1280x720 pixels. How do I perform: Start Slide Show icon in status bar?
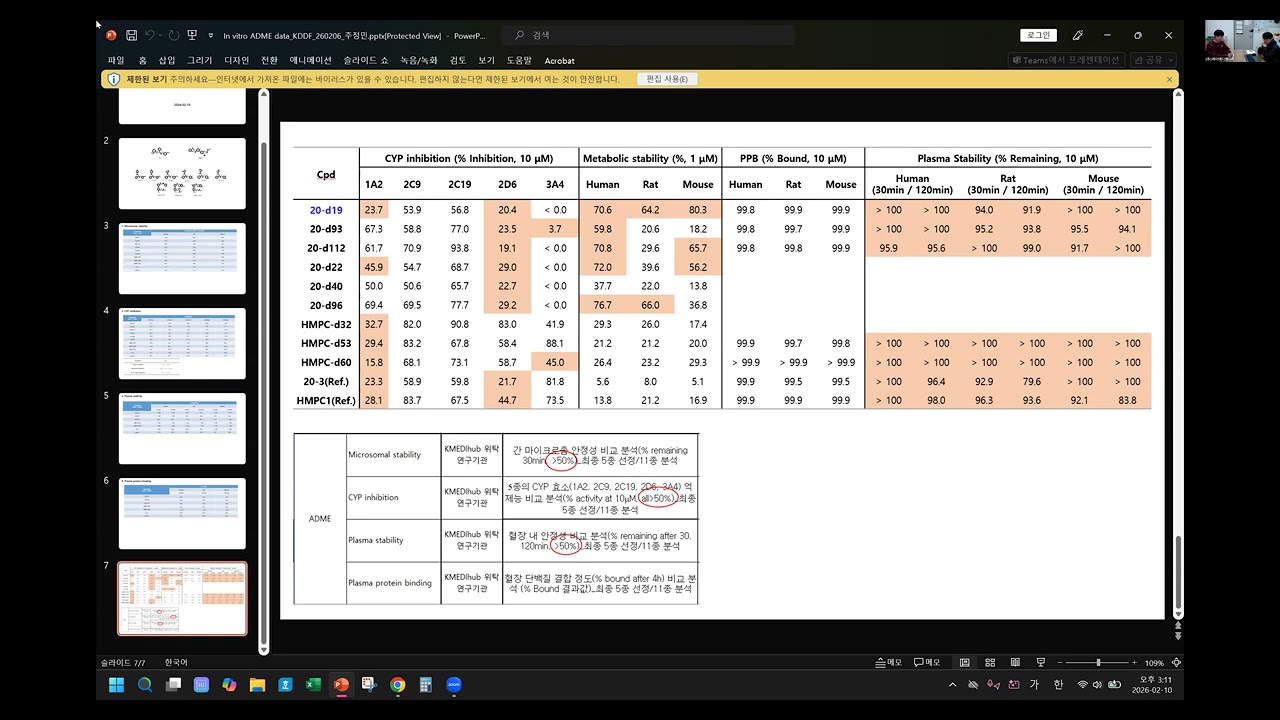tap(1041, 662)
